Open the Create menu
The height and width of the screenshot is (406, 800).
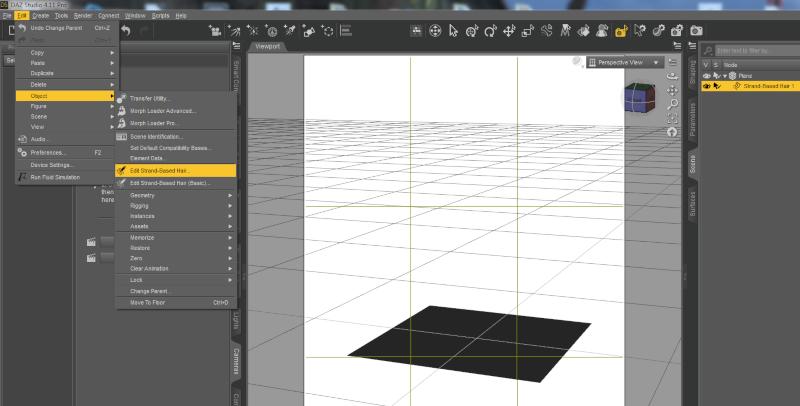coord(40,16)
